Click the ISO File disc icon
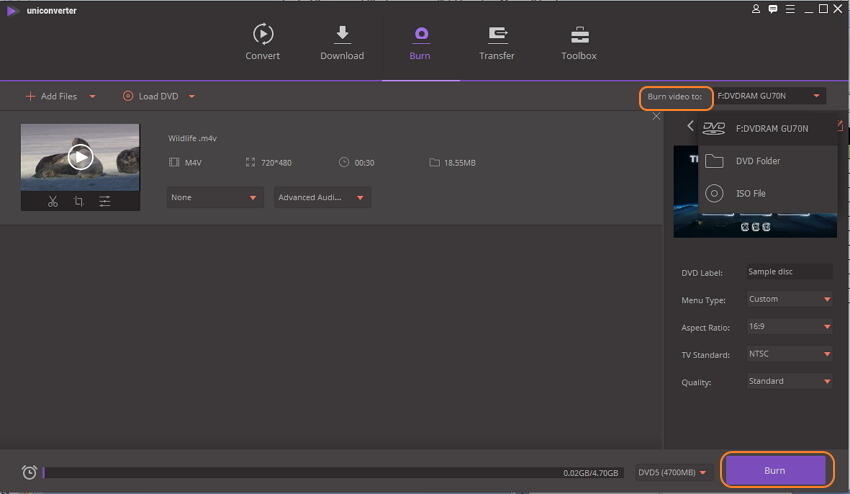The image size is (850, 494). [714, 193]
